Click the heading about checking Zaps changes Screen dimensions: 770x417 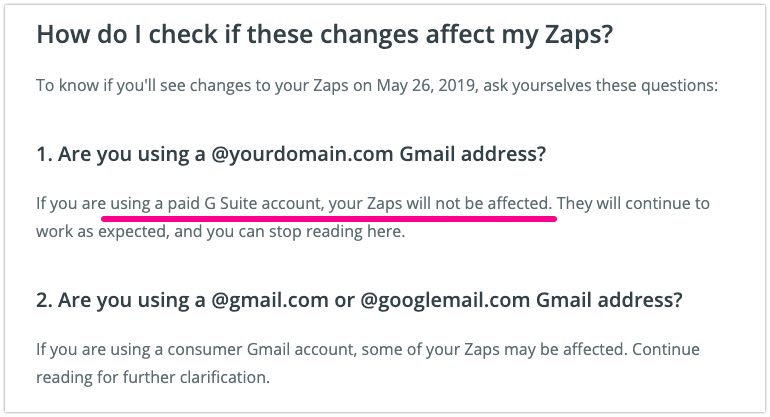[x=325, y=35]
